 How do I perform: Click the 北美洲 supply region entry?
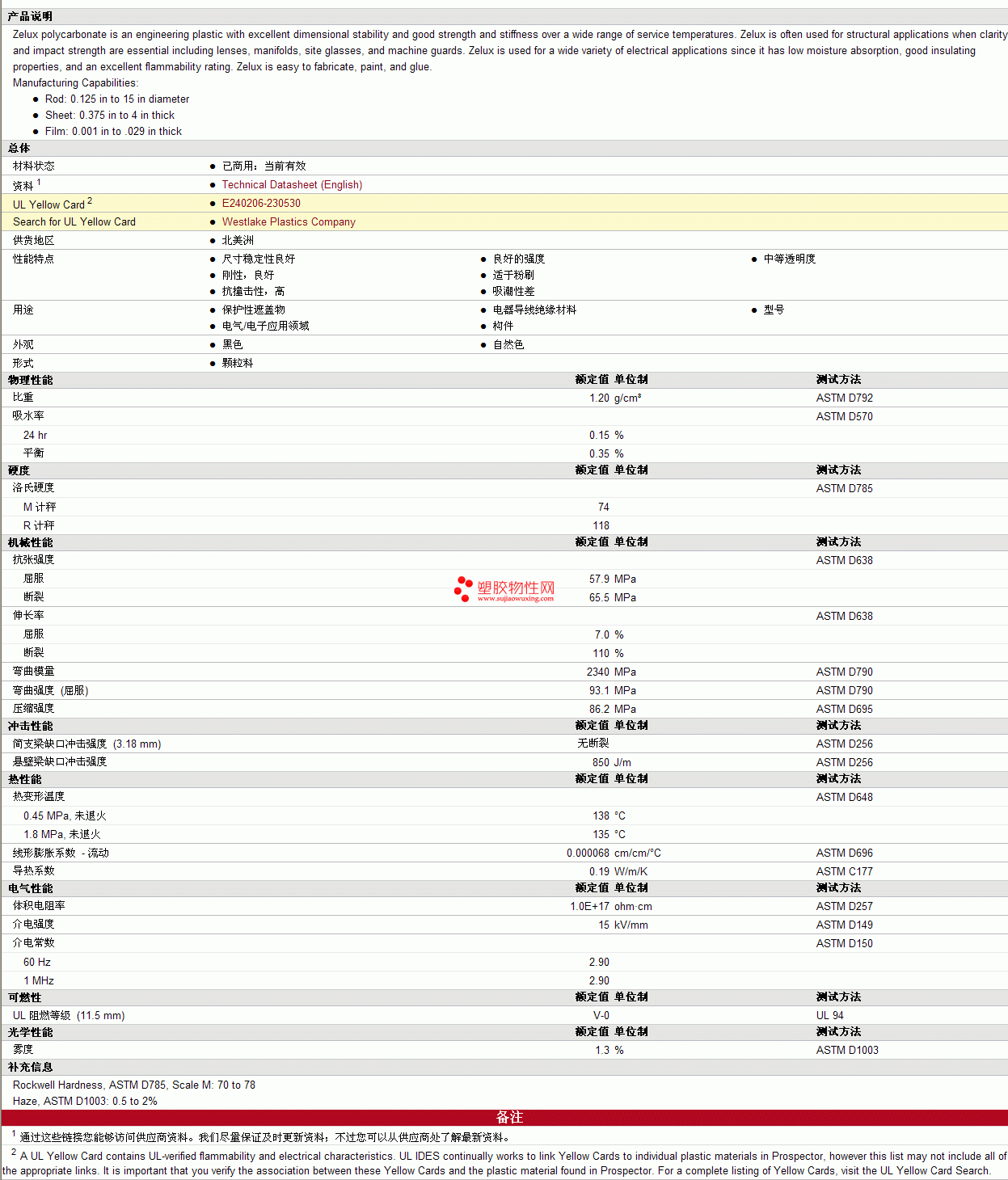click(238, 240)
